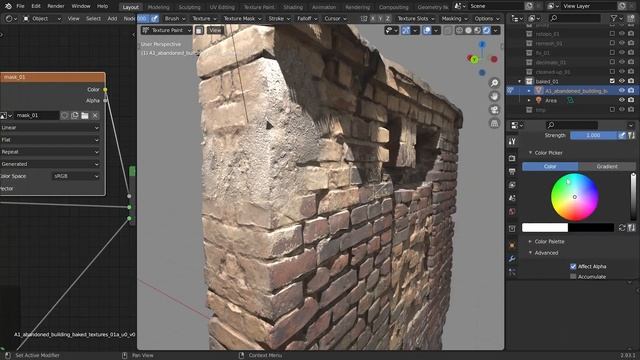This screenshot has height=360, width=640.
Task: Click the Strength value slider
Action: coord(593,136)
